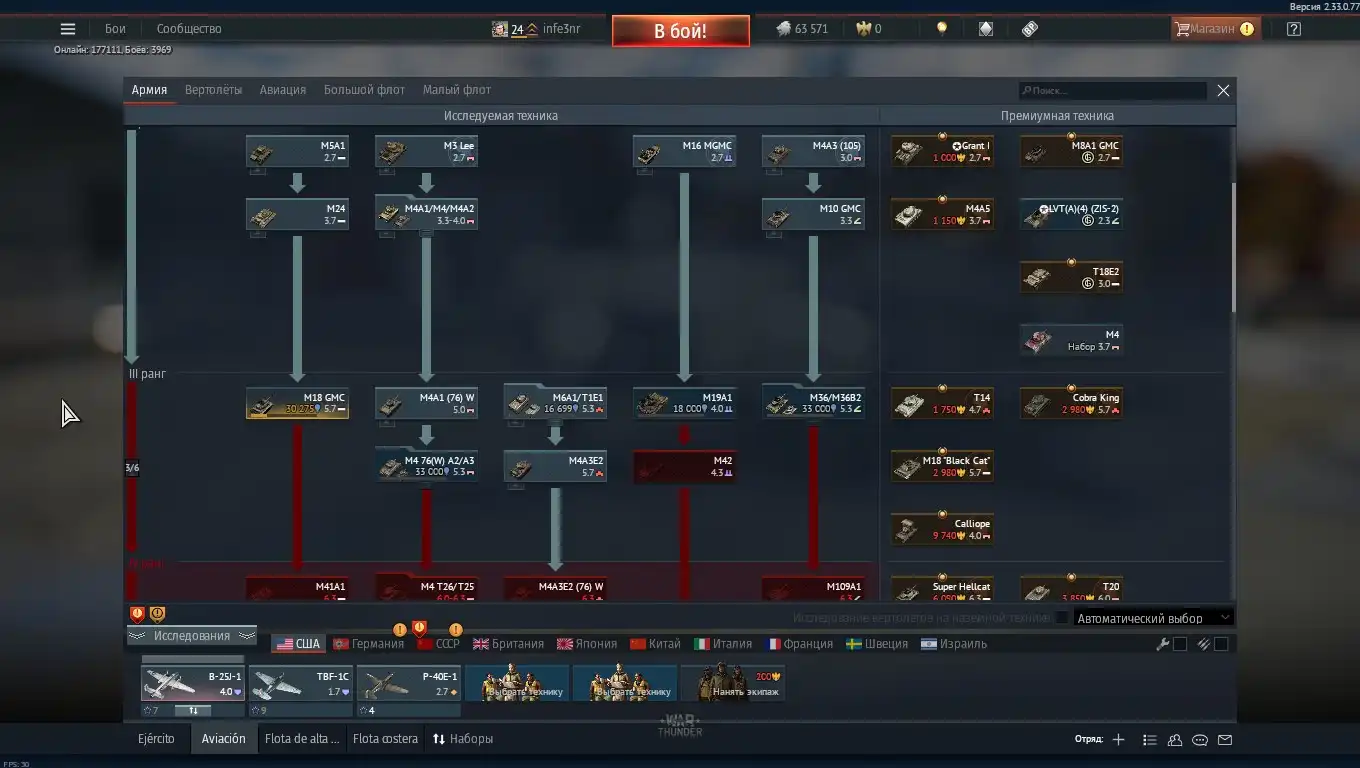Open the Наборы presets button
The width and height of the screenshot is (1360, 768).
coord(463,739)
